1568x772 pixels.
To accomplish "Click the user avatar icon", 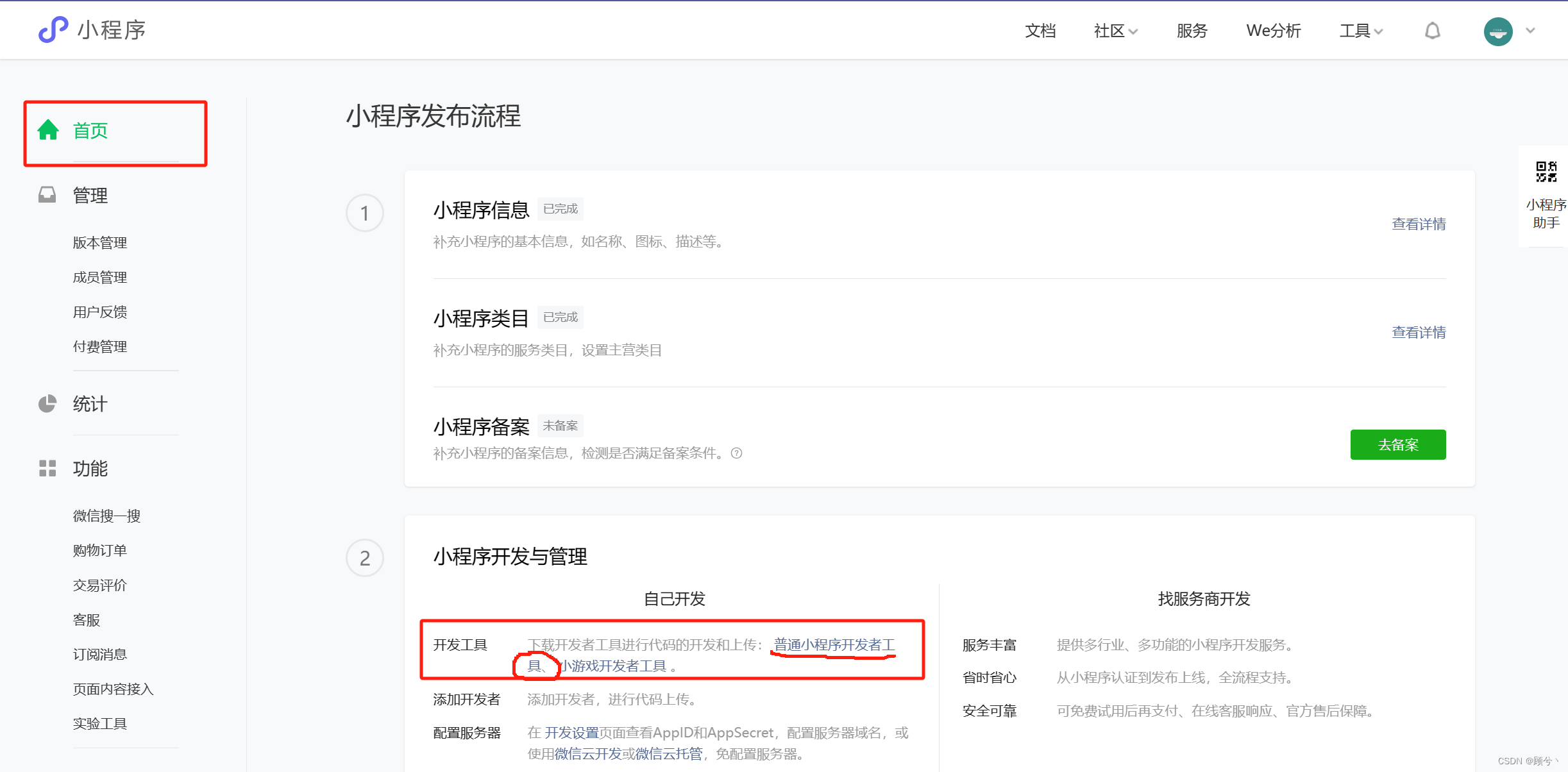I will (1497, 31).
